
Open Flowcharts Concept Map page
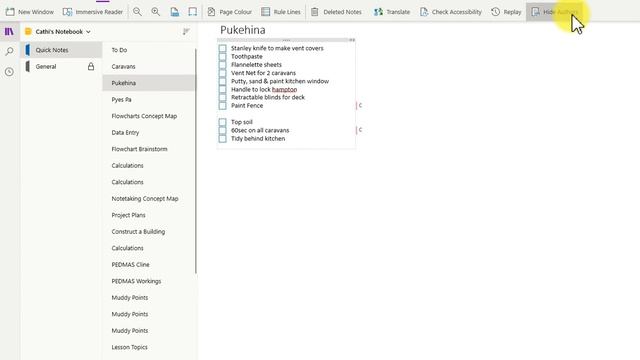149,116
